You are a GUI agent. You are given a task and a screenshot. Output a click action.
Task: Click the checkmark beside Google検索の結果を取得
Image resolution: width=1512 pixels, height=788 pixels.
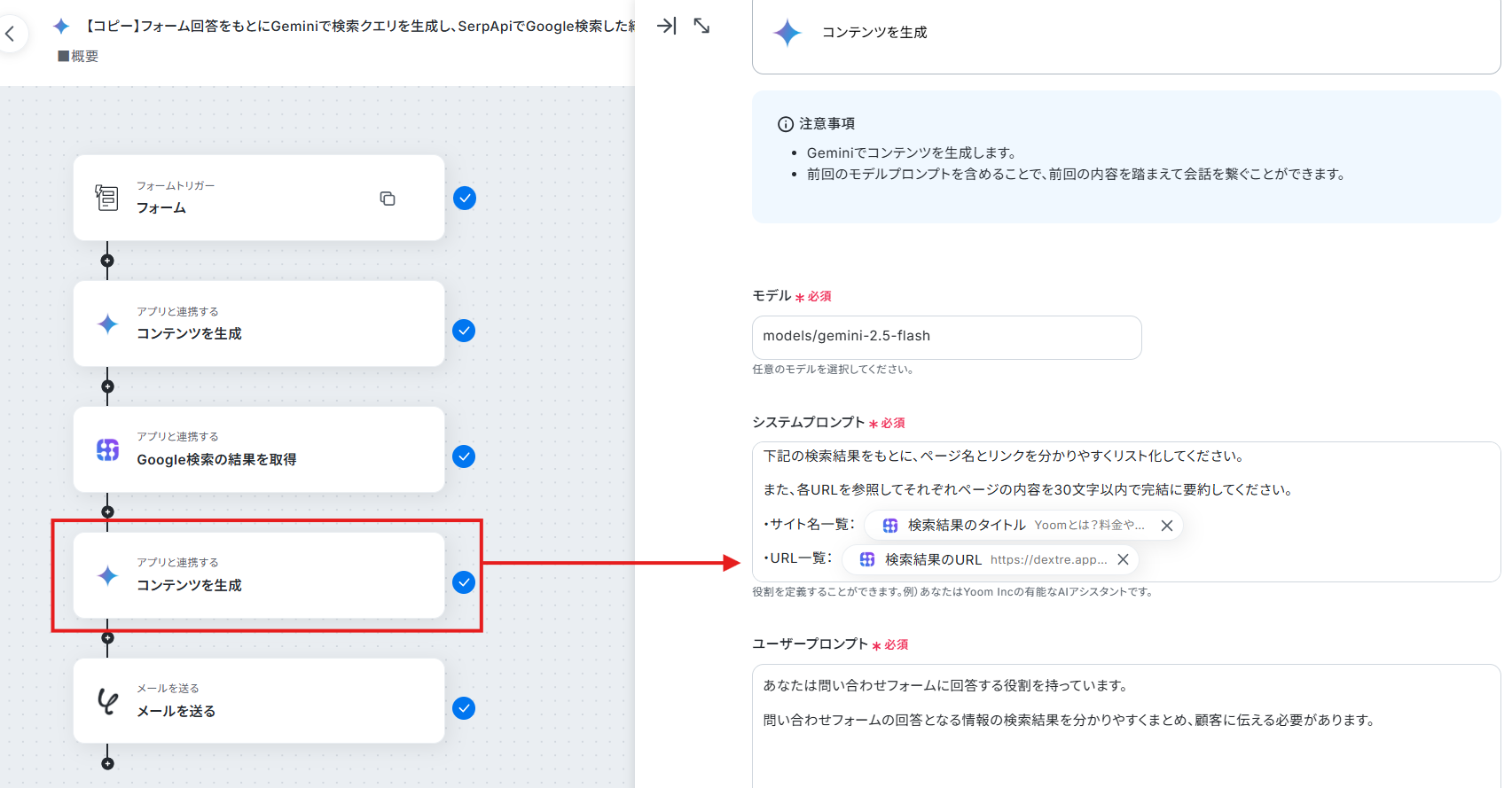pyautogui.click(x=464, y=456)
